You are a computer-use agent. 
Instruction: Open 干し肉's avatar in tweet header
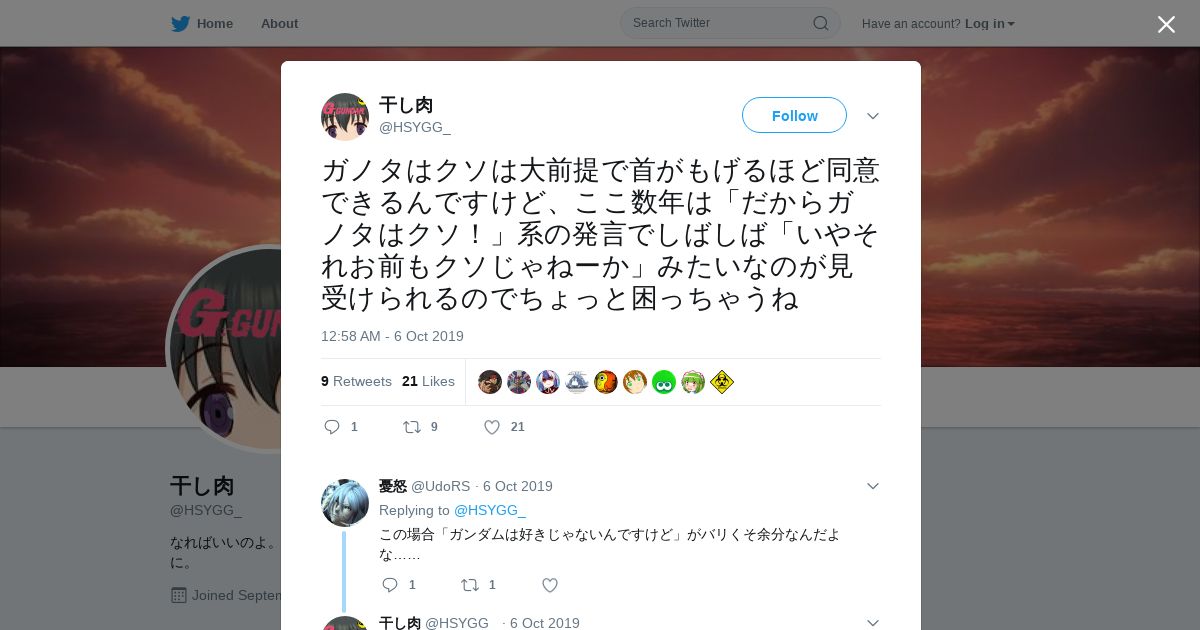click(x=345, y=117)
